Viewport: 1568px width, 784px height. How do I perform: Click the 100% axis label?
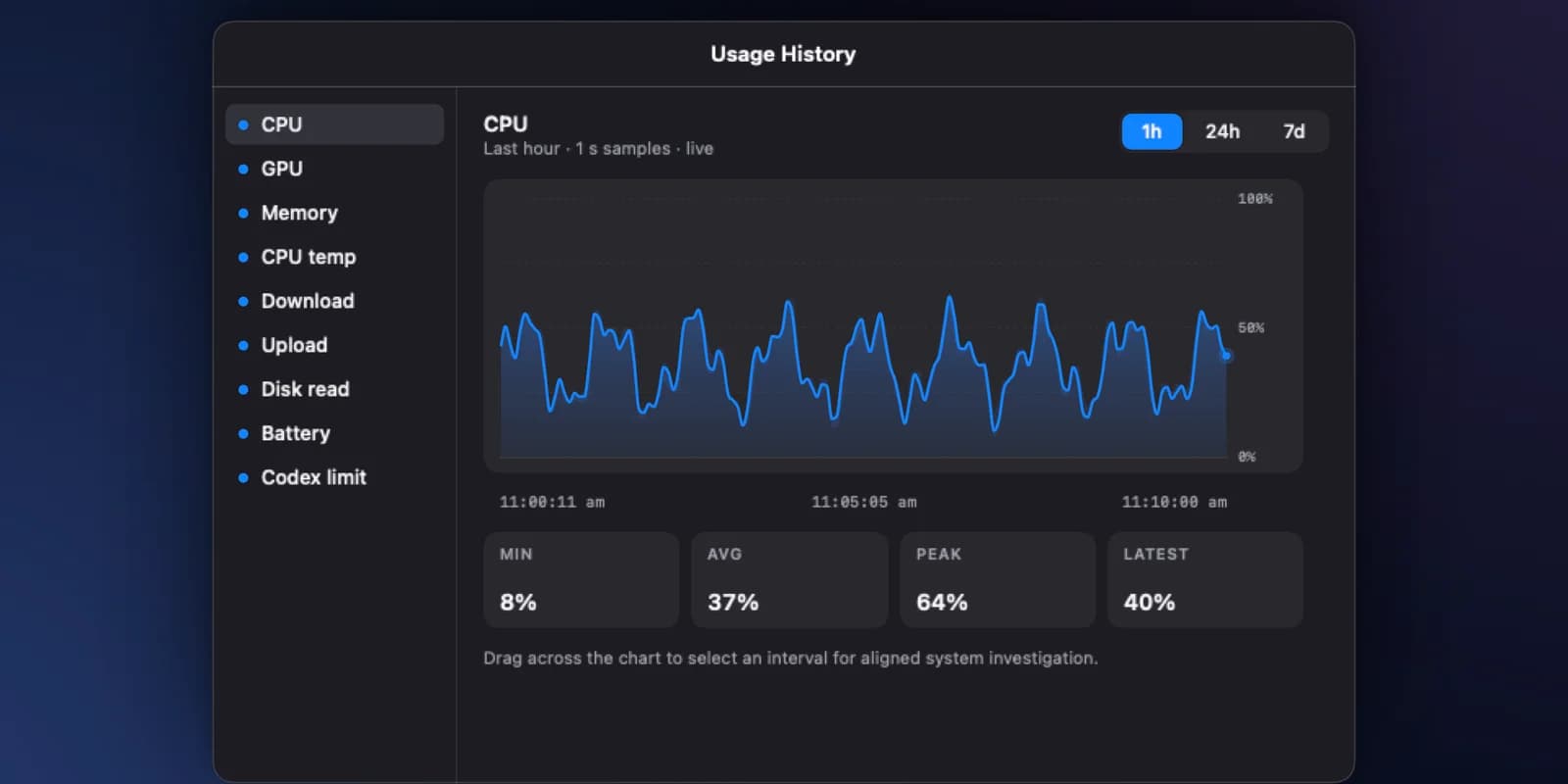click(1254, 199)
